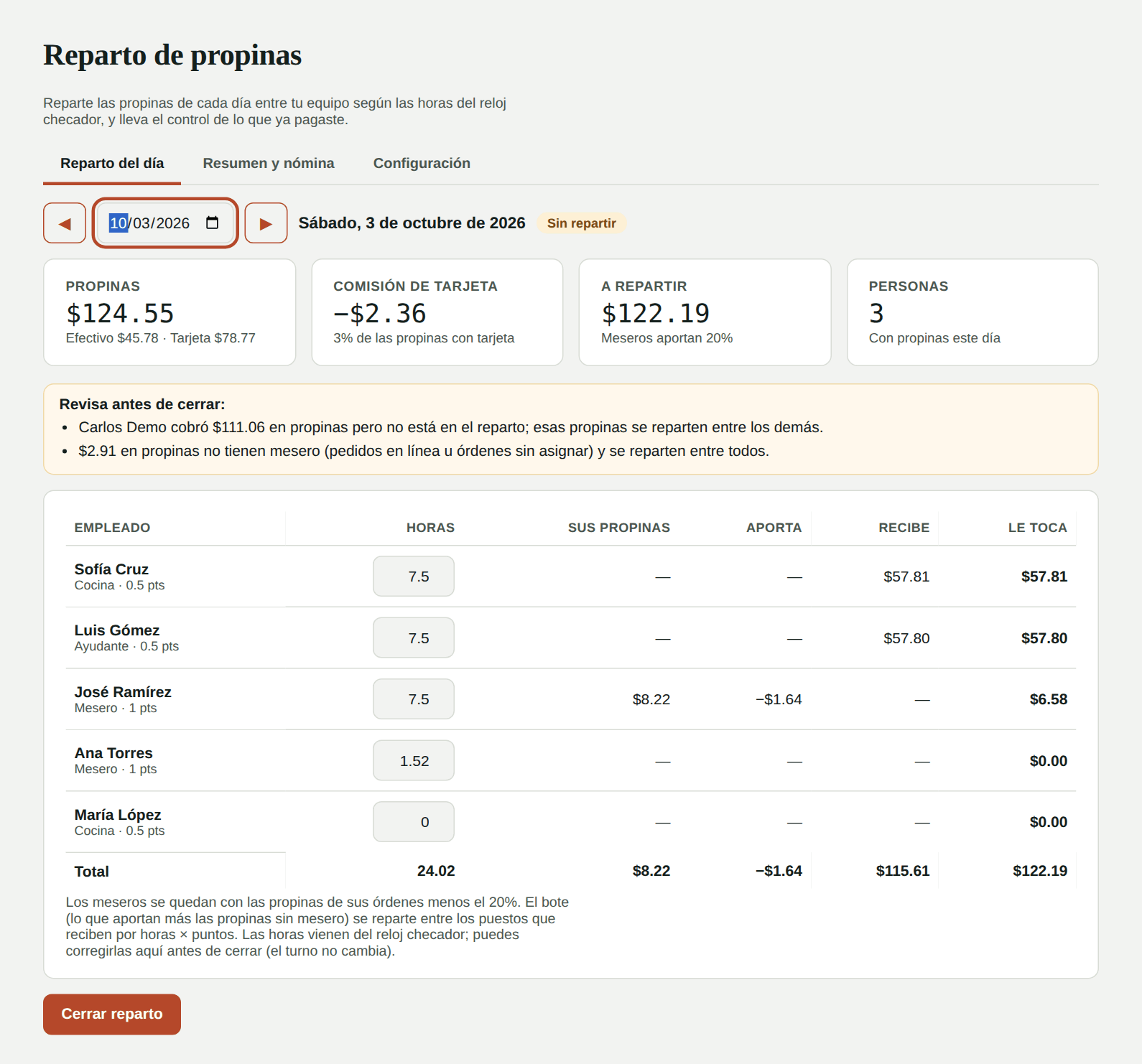Click the Cerrar reparto button
1142x1064 pixels.
coord(112,1014)
